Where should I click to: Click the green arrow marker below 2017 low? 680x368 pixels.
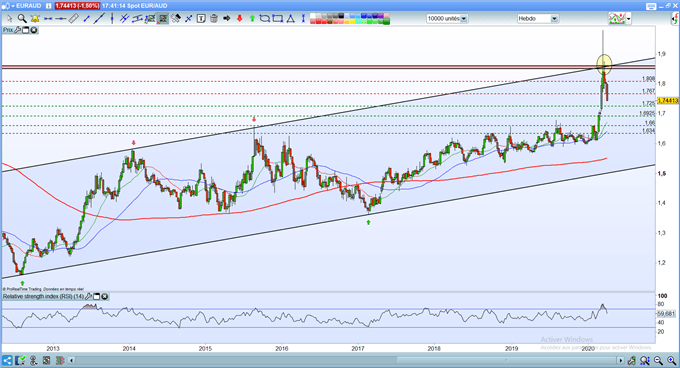click(x=368, y=222)
